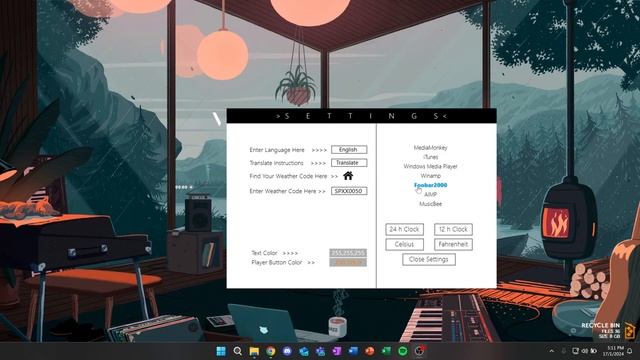Viewport: 640px width, 360px height.
Task: Open Discord from the taskbar
Action: click(287, 351)
